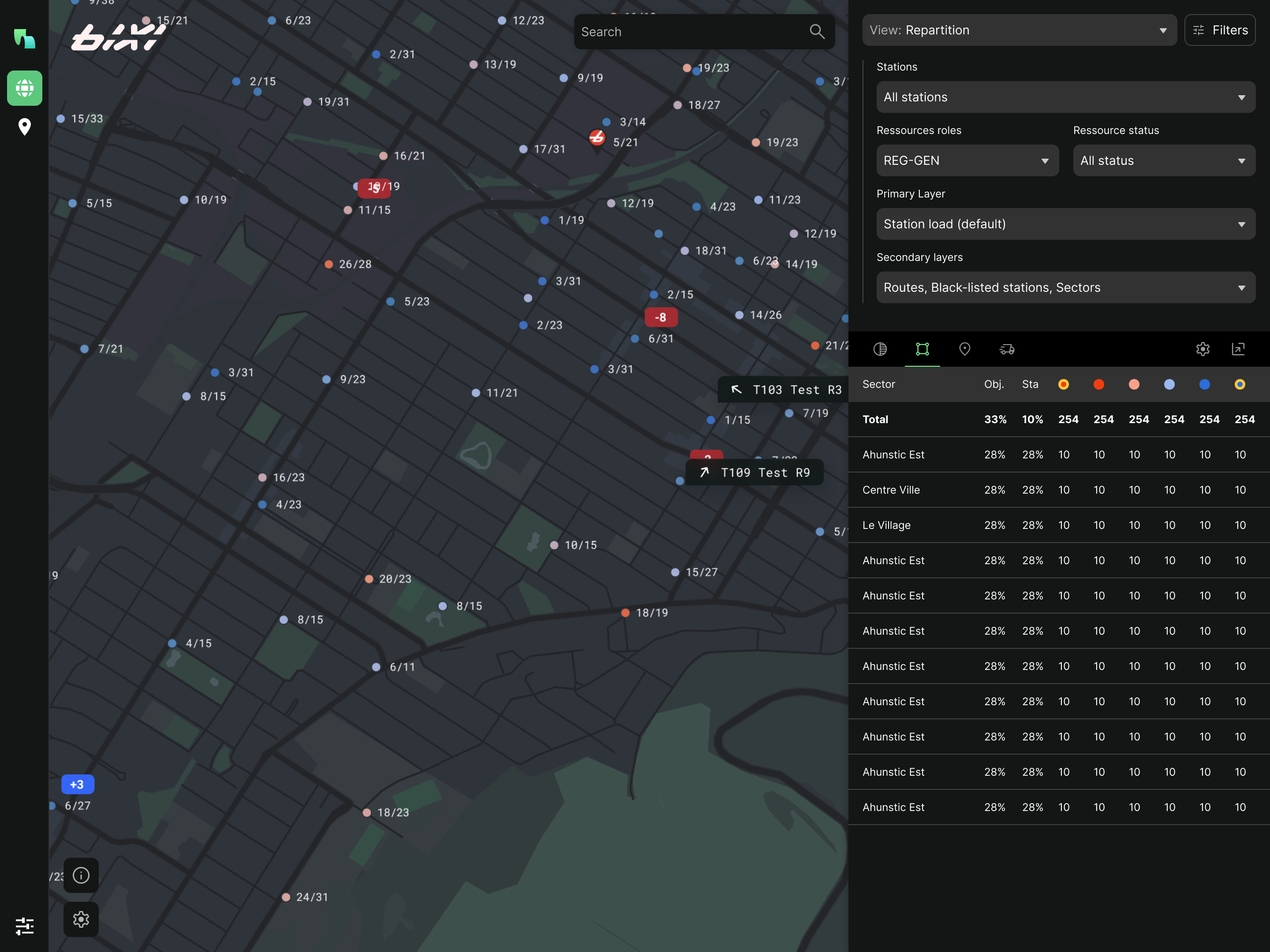Click the Filters sliders icon

pyautogui.click(x=1198, y=30)
